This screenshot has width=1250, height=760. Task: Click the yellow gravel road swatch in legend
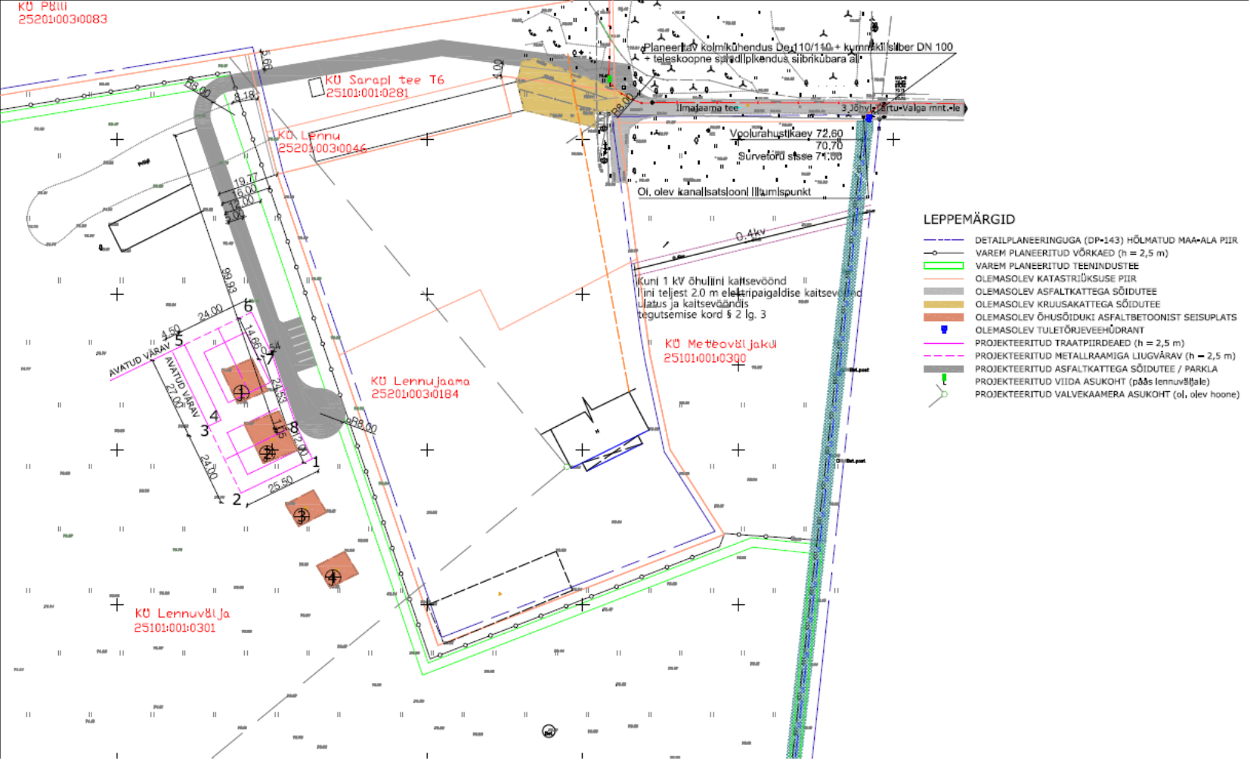942,304
